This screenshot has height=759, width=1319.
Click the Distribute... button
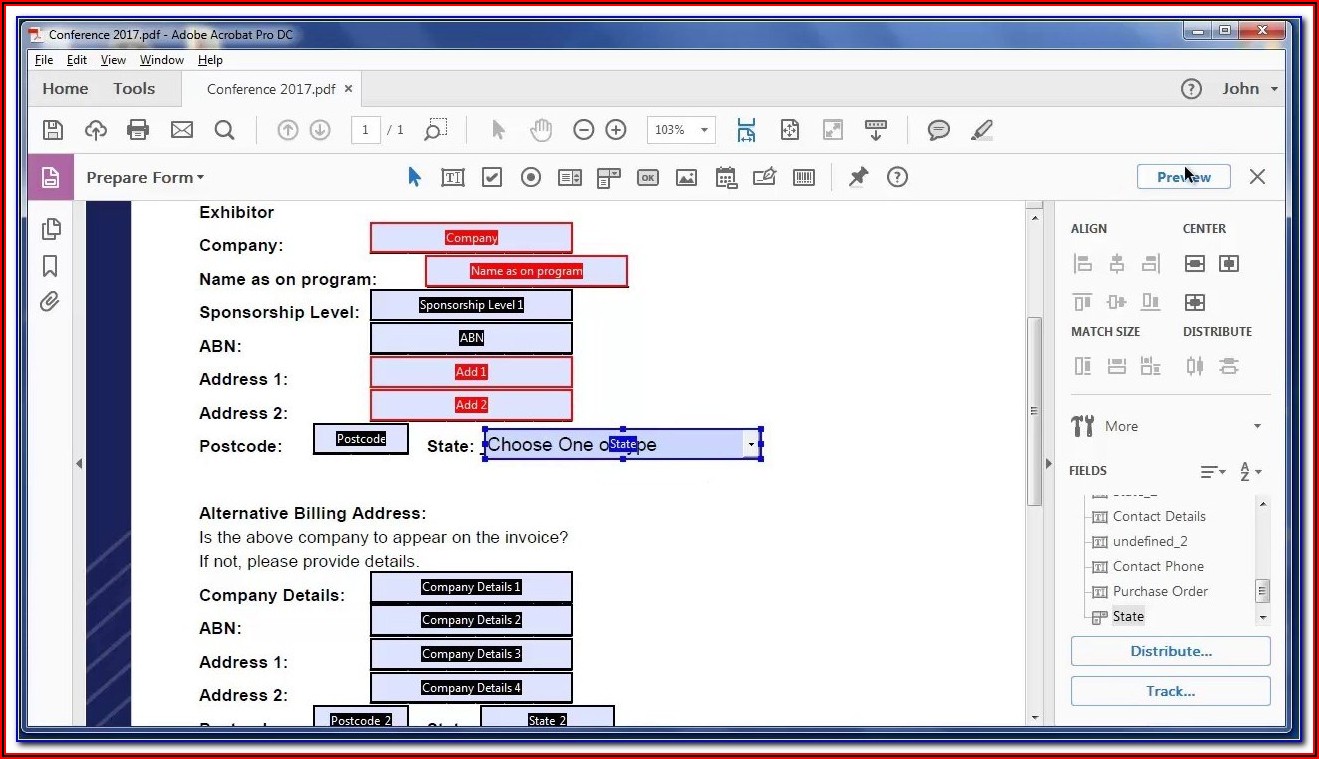(x=1170, y=651)
